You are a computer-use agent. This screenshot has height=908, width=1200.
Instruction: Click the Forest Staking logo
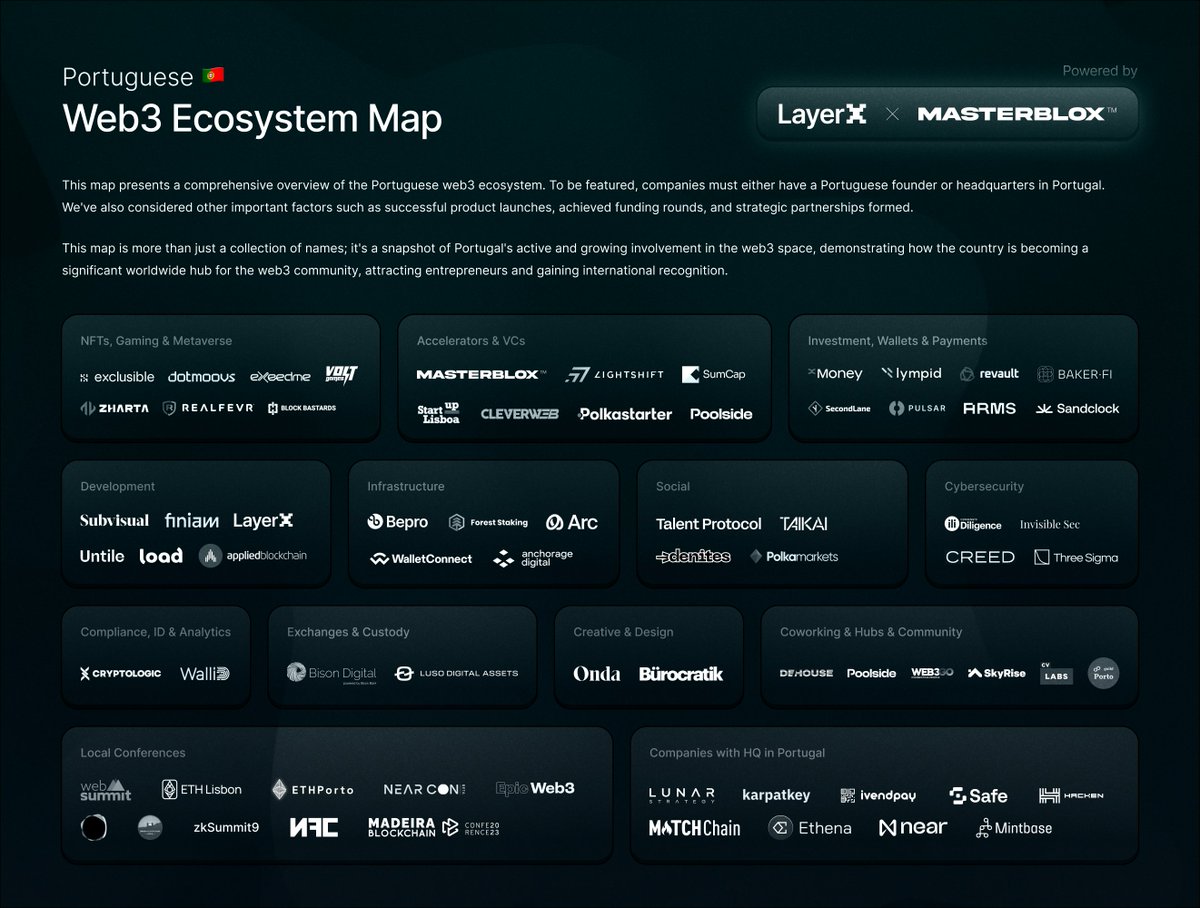pyautogui.click(x=488, y=522)
